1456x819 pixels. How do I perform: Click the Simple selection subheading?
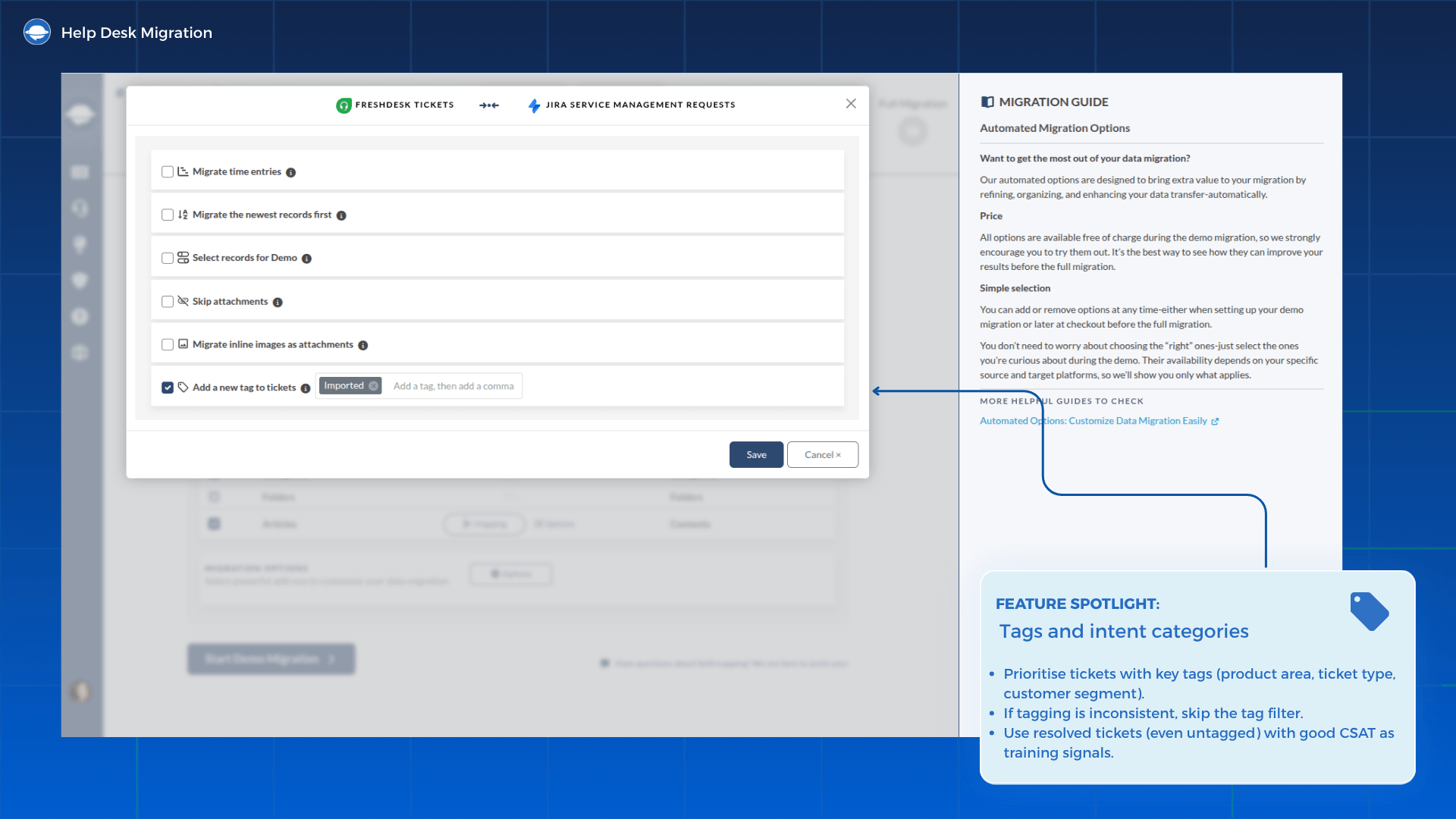coord(1015,288)
